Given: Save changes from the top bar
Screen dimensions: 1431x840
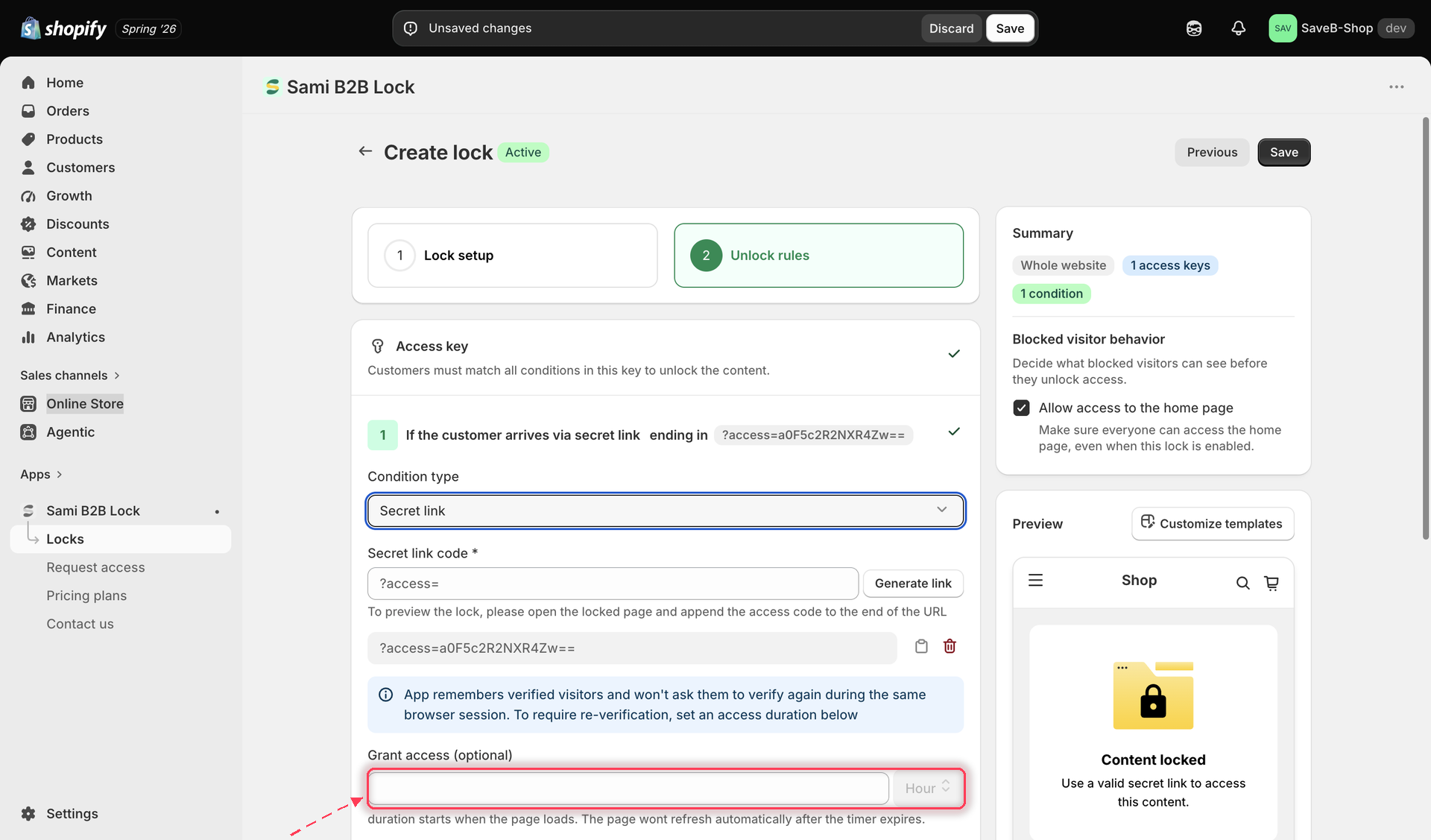Looking at the screenshot, I should [1010, 28].
